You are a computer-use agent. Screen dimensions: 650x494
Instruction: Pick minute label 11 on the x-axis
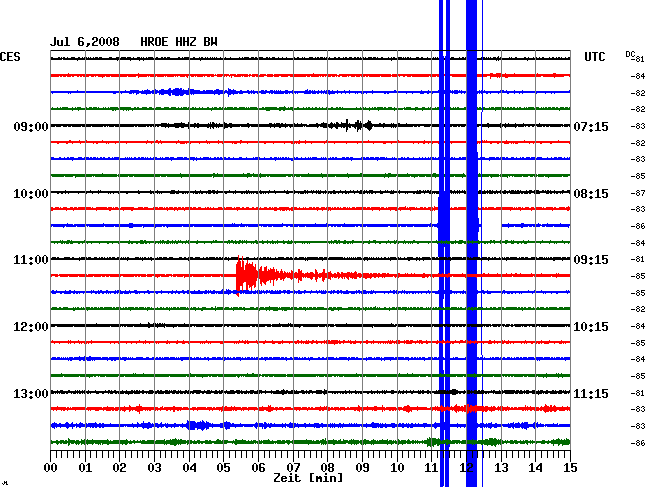[x=431, y=468]
